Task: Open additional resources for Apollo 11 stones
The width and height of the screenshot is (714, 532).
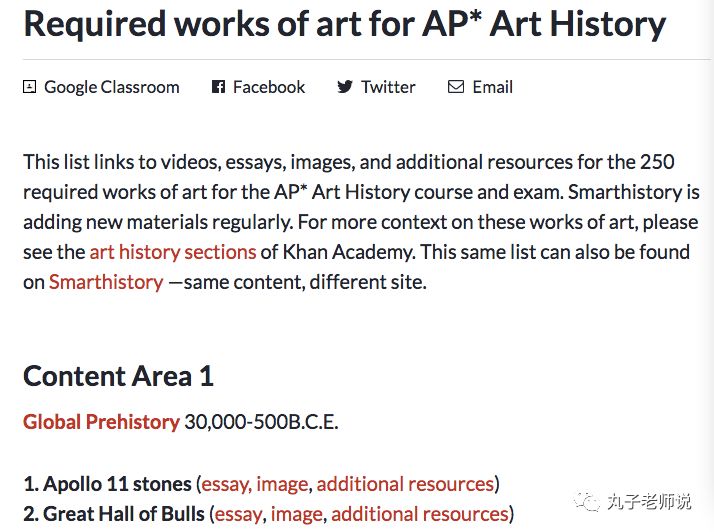Action: tap(405, 484)
